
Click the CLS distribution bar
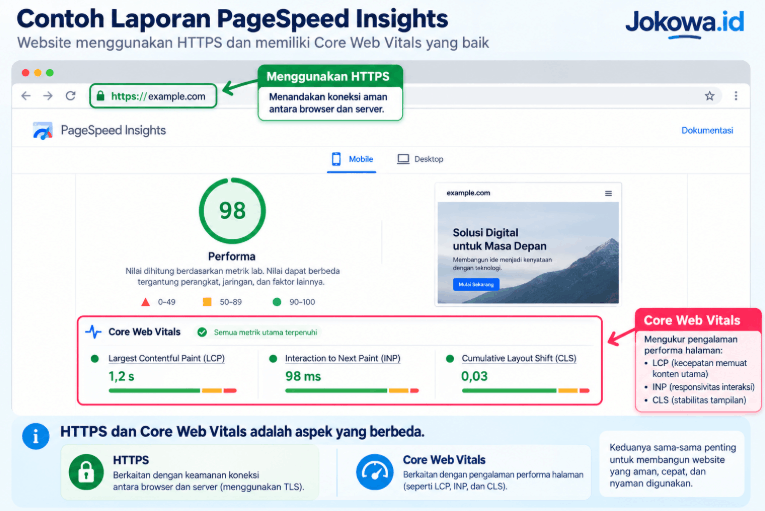click(525, 390)
